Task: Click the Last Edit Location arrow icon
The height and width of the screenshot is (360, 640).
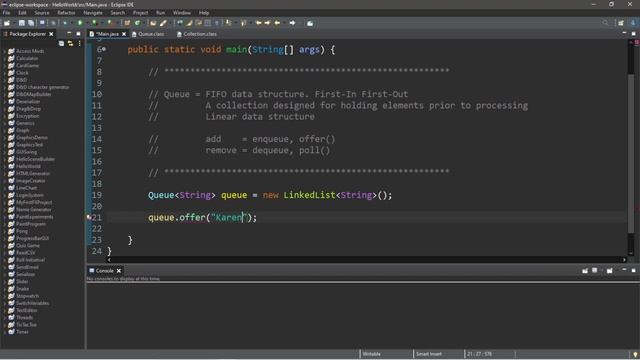Action: (258, 23)
